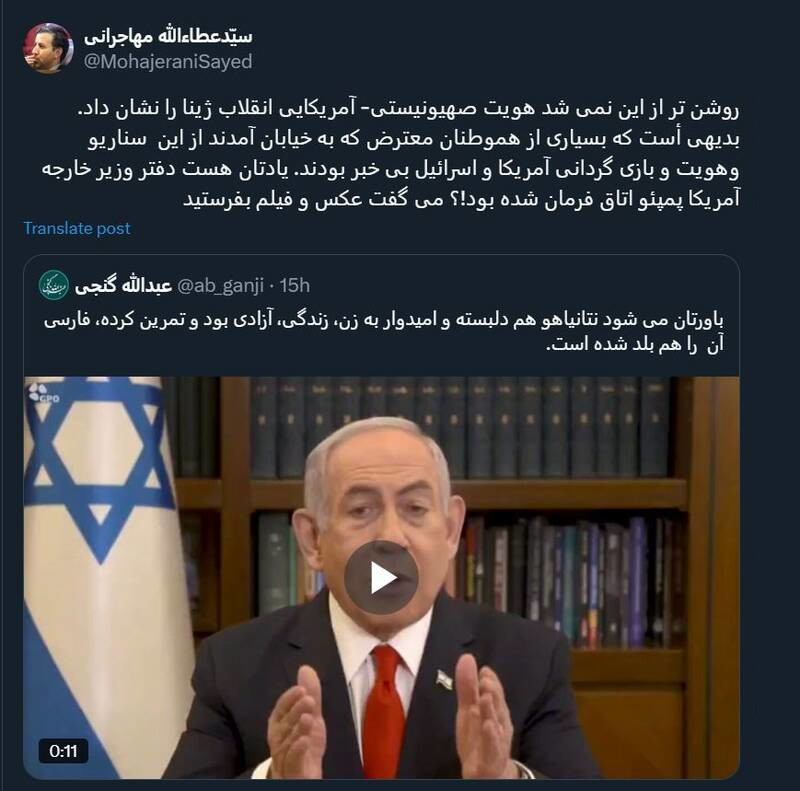
Task: Click the 0:11 video duration badge
Action: pos(63,751)
